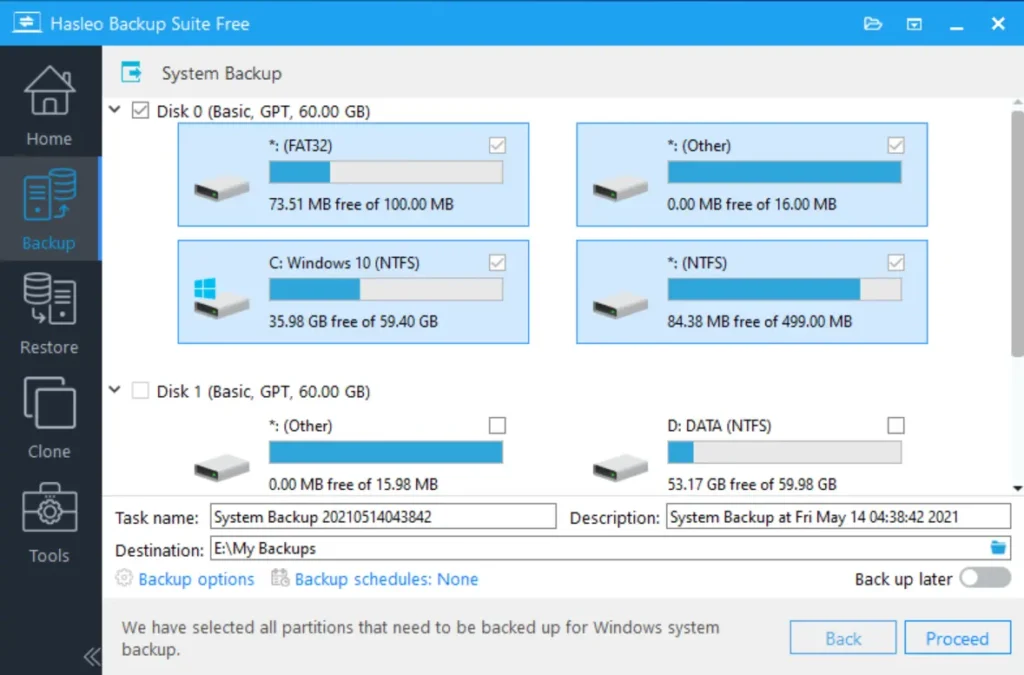This screenshot has width=1024, height=675.
Task: Enable the D: DATA partition checkbox
Action: pos(895,425)
